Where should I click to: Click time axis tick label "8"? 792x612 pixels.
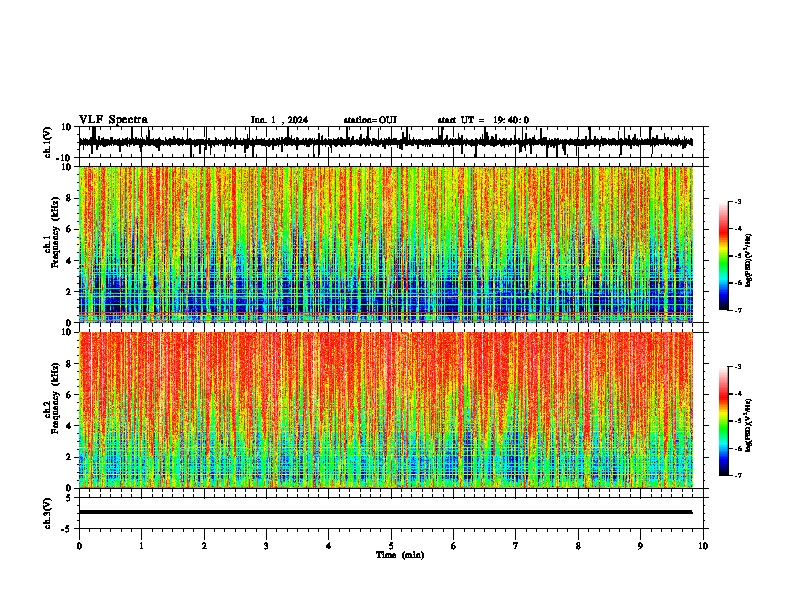coord(578,546)
